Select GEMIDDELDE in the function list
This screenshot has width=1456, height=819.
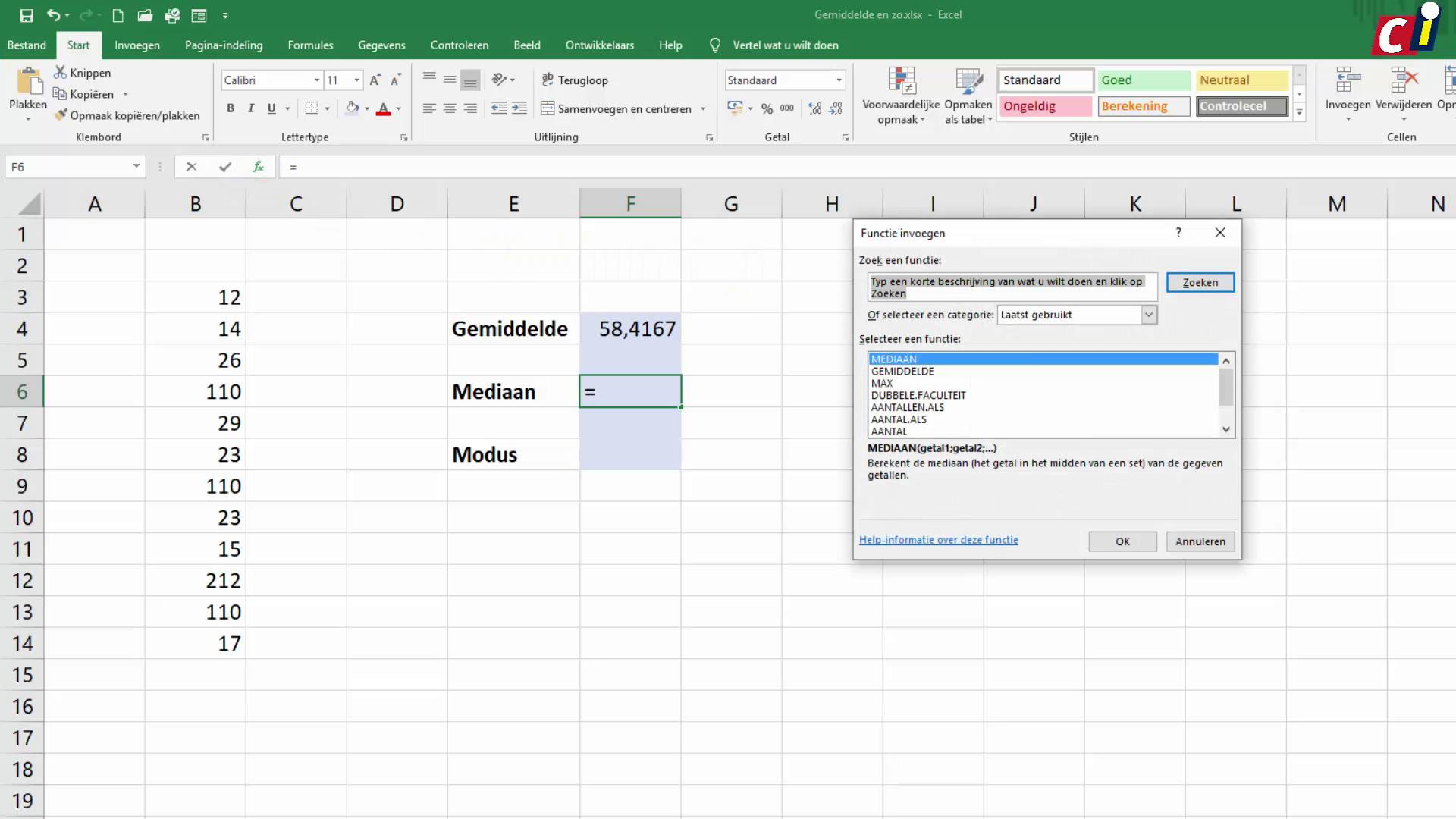point(902,372)
